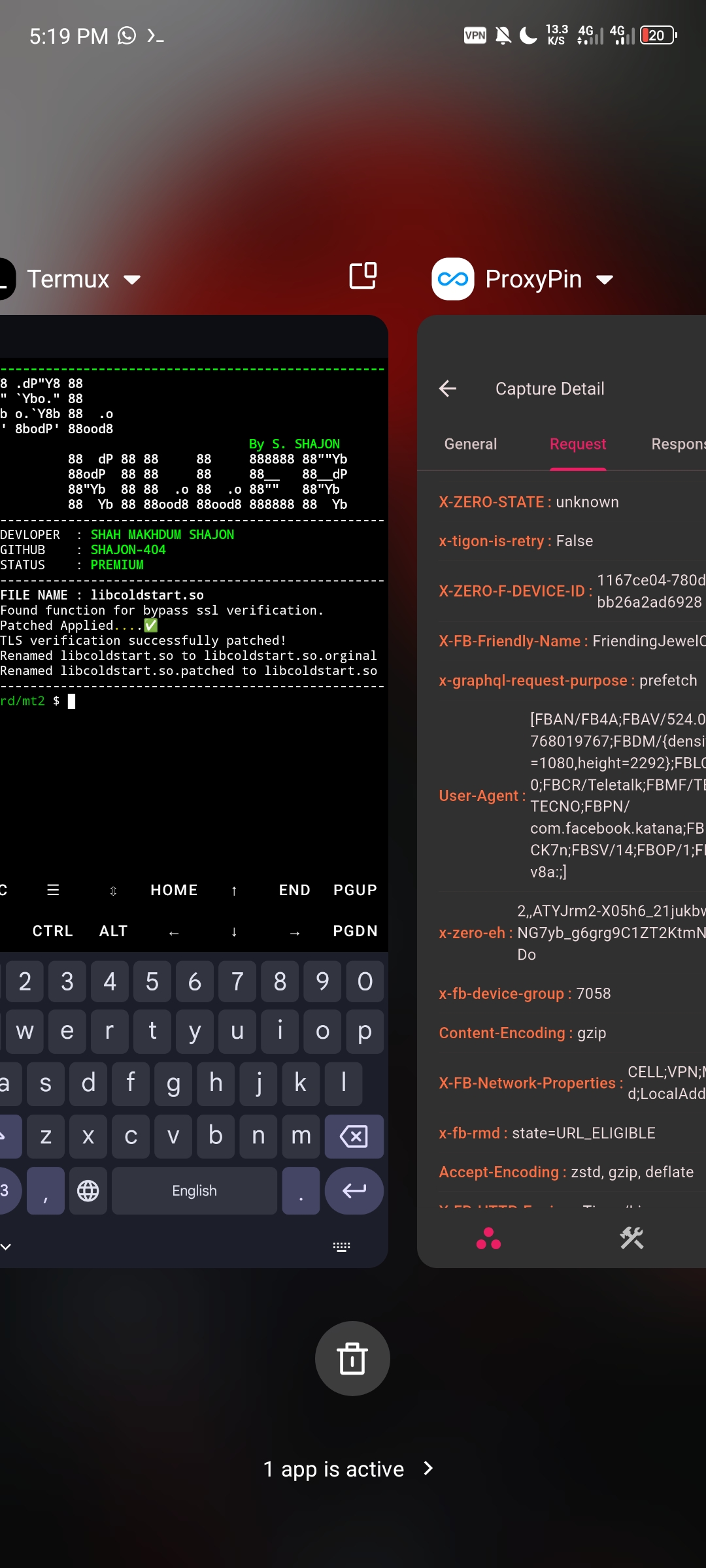706x1568 pixels.
Task: Tap the WhatsApp notification icon in status bar
Action: [127, 35]
